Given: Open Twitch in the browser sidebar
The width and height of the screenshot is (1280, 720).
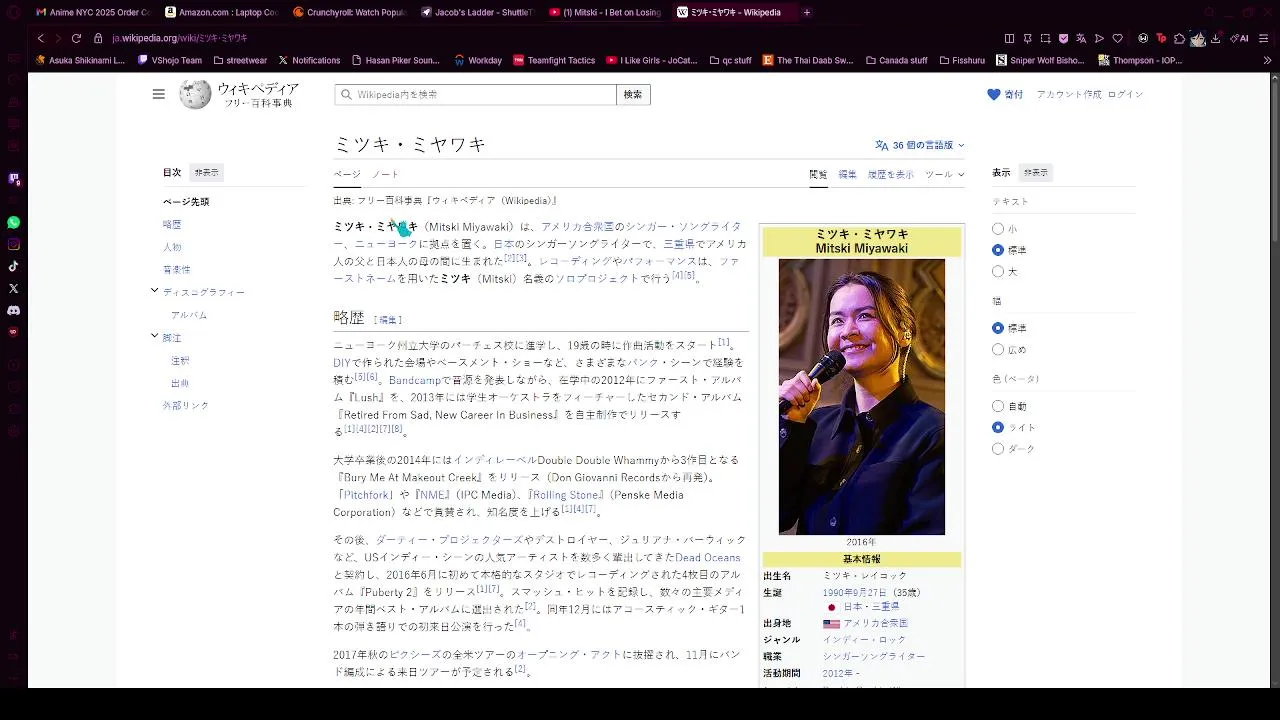Looking at the screenshot, I should tap(13, 179).
